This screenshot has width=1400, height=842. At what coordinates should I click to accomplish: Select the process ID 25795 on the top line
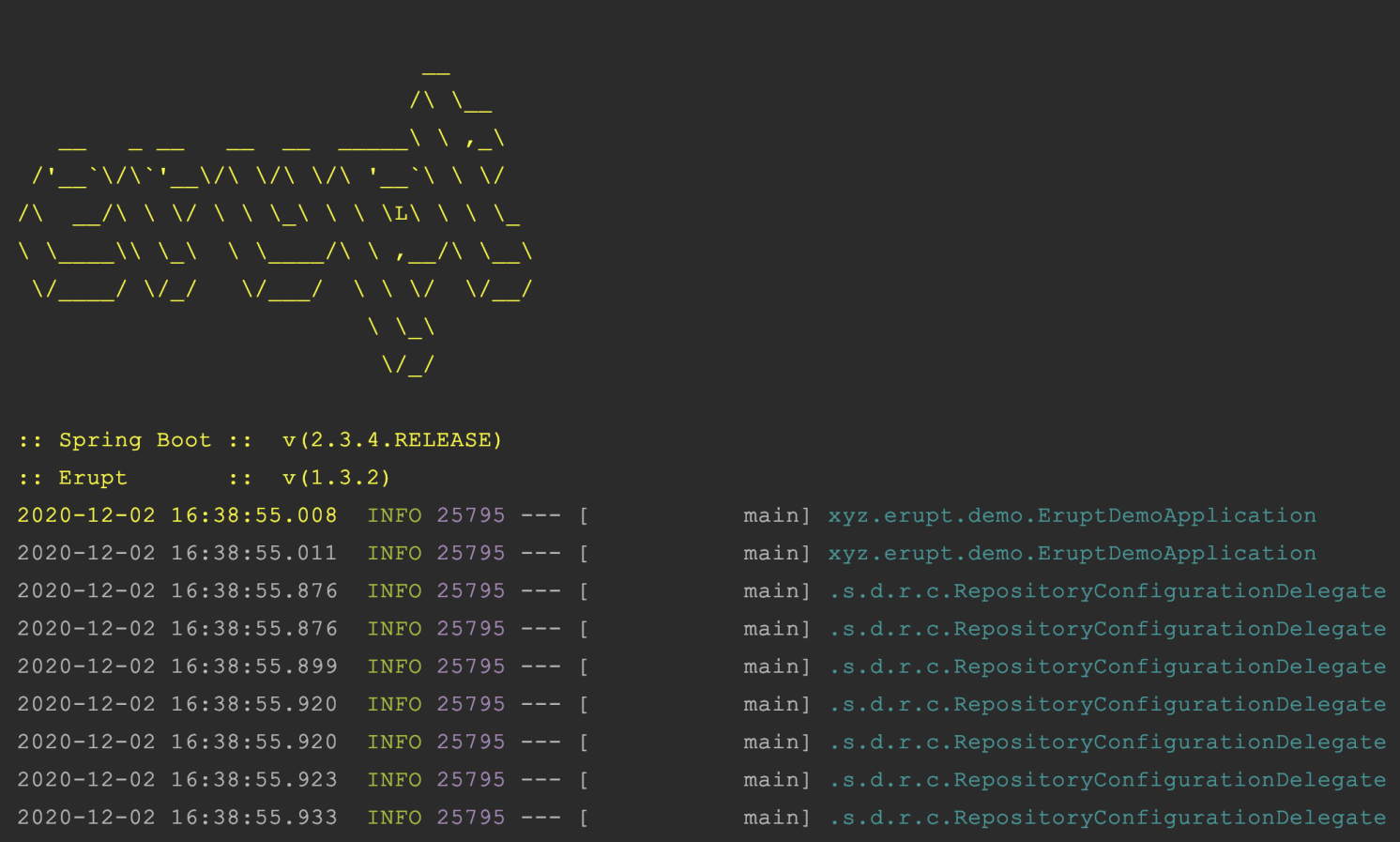pos(470,514)
